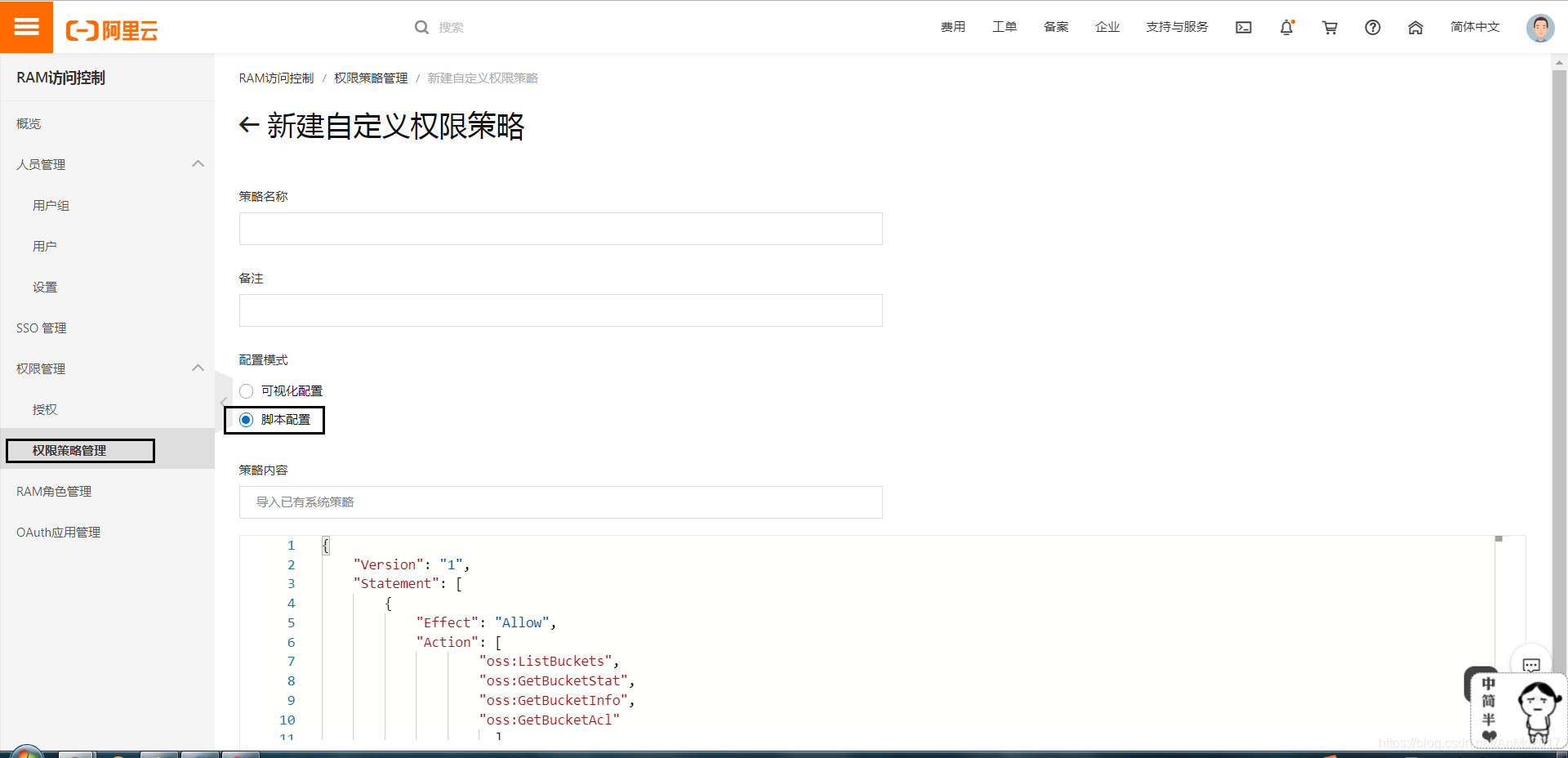View notifications via the bell icon
This screenshot has width=1568, height=758.
click(1286, 27)
